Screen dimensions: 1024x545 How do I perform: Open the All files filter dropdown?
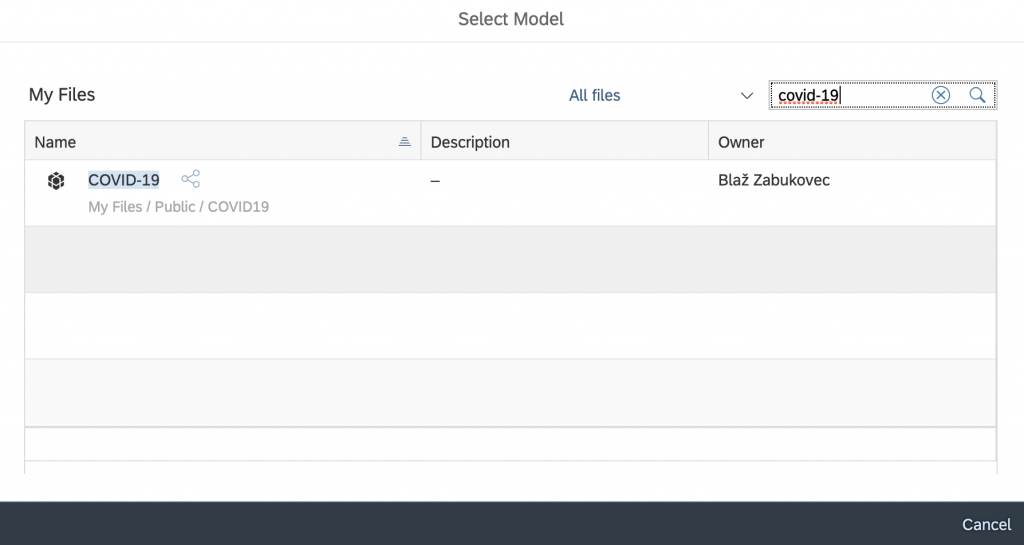coord(661,95)
